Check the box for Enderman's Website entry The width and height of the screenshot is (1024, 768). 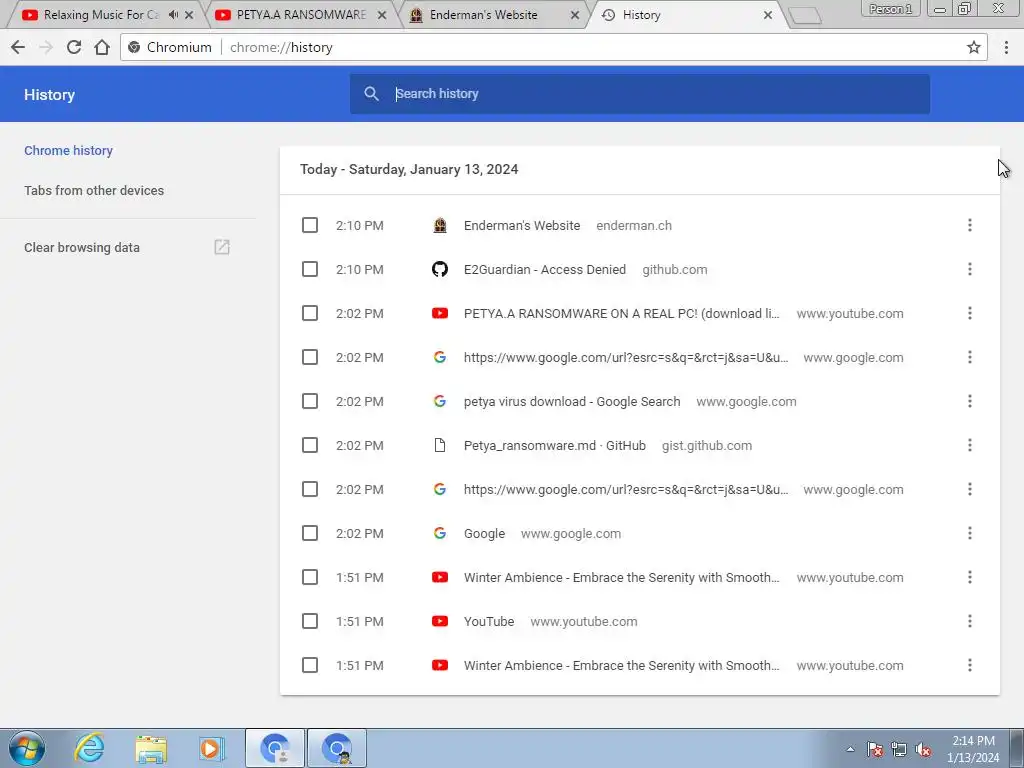[310, 225]
